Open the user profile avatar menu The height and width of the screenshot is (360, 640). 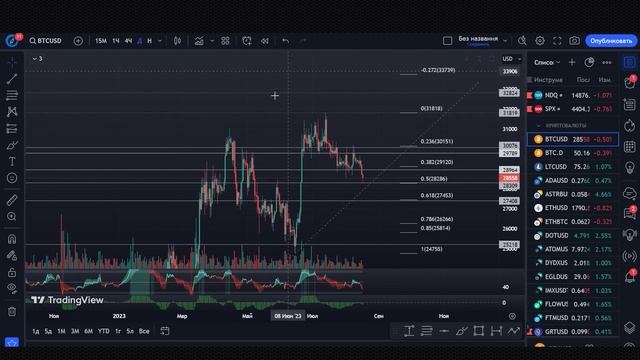(x=12, y=40)
